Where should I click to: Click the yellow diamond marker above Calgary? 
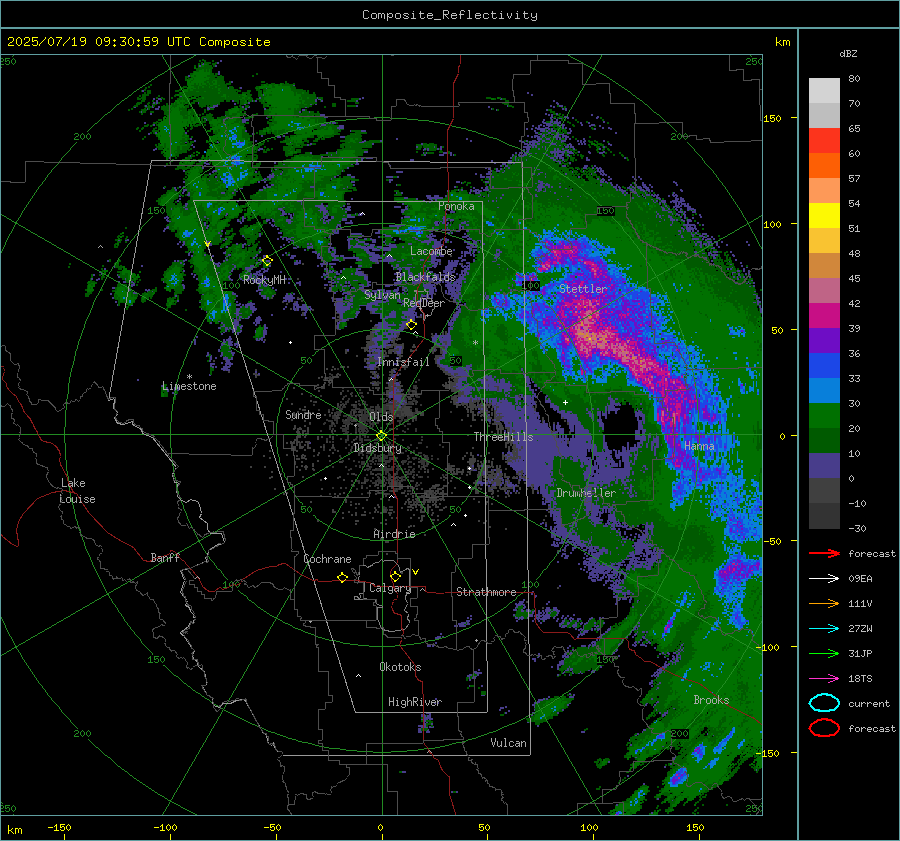[x=395, y=576]
